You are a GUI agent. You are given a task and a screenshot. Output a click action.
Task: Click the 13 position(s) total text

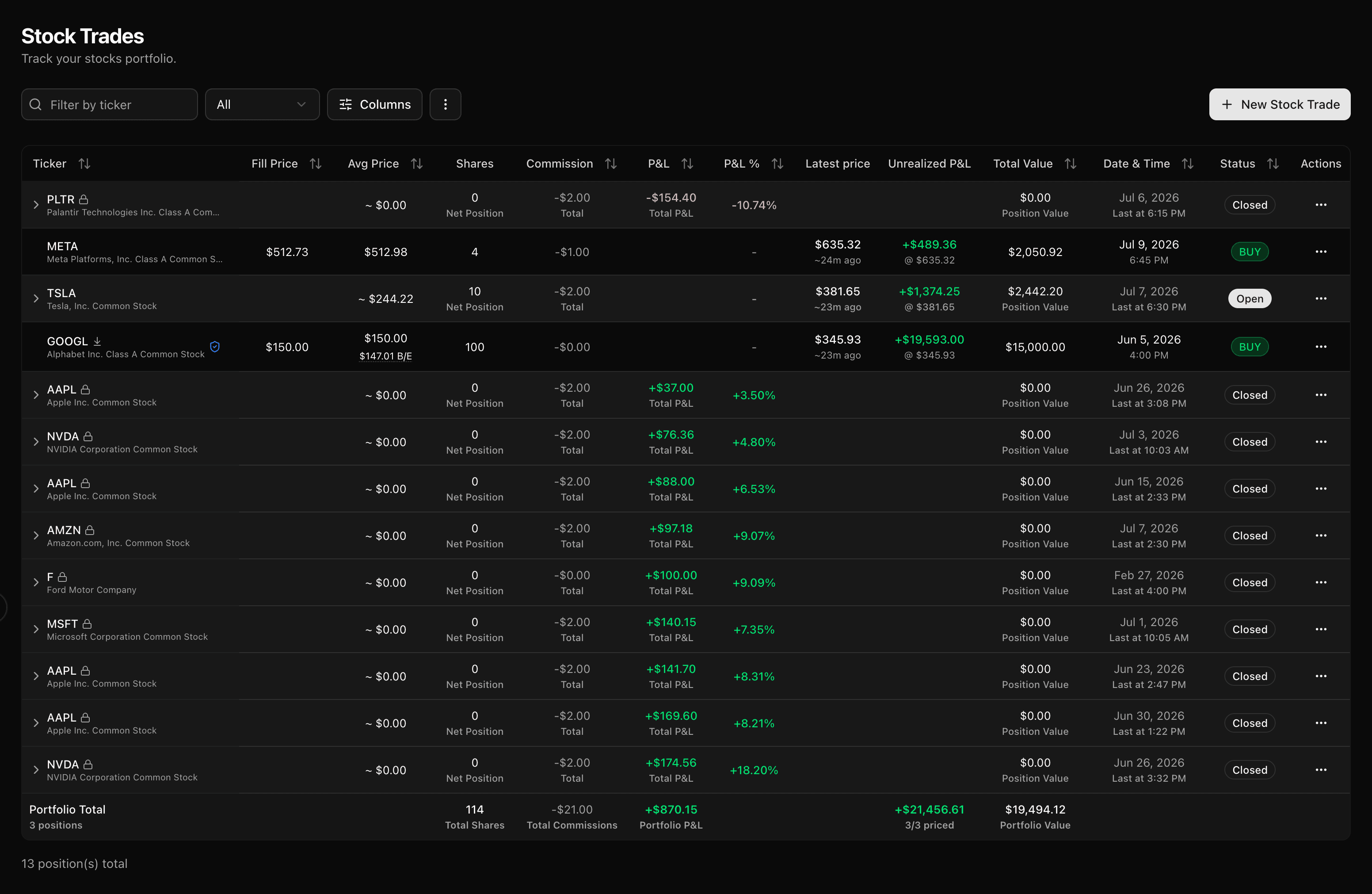pos(74,863)
